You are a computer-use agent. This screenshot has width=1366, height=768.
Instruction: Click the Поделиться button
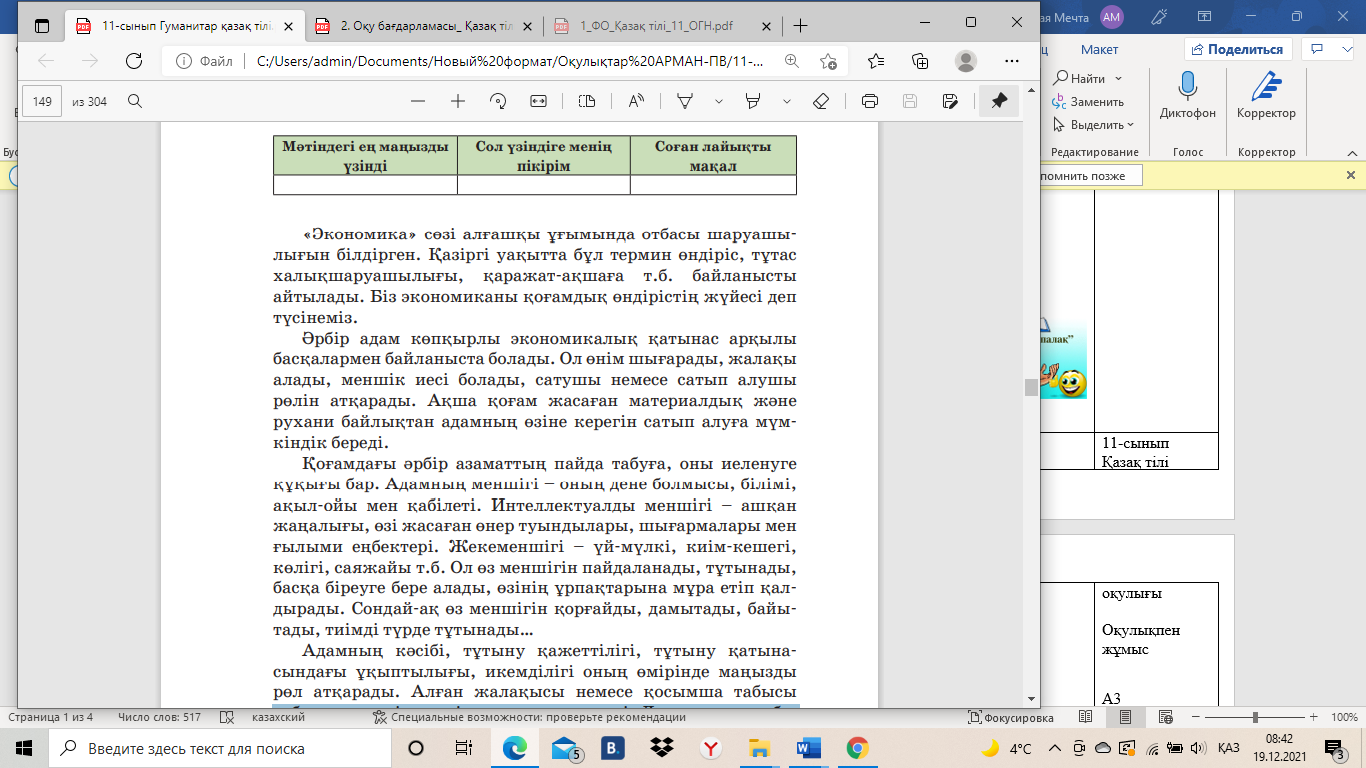1237,49
